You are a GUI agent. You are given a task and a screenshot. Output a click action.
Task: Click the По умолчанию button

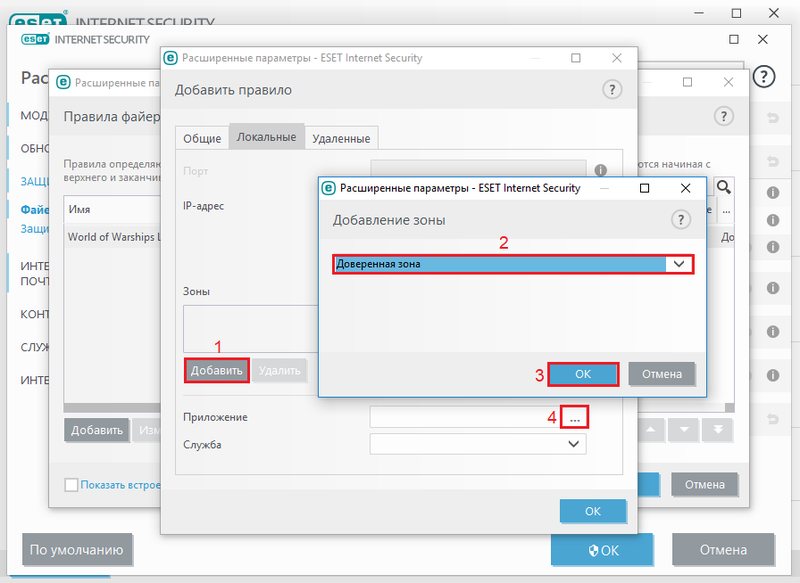click(77, 549)
